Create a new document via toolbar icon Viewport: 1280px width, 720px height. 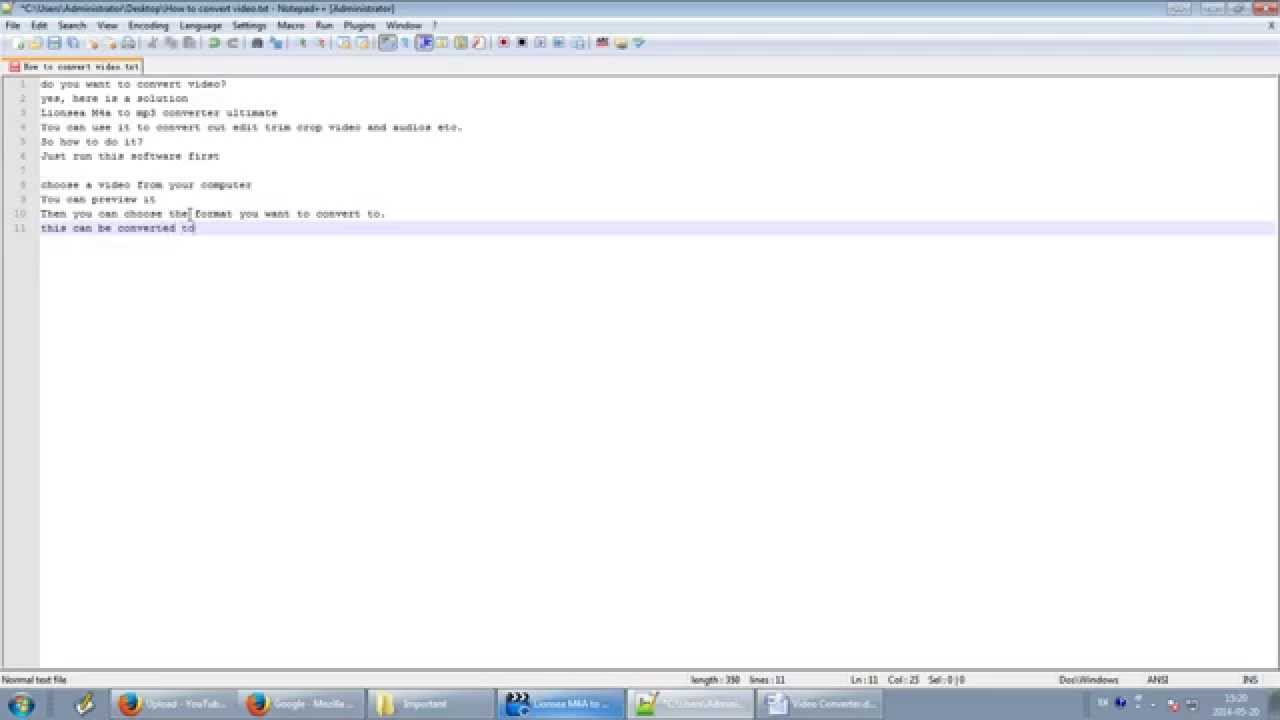coord(18,43)
